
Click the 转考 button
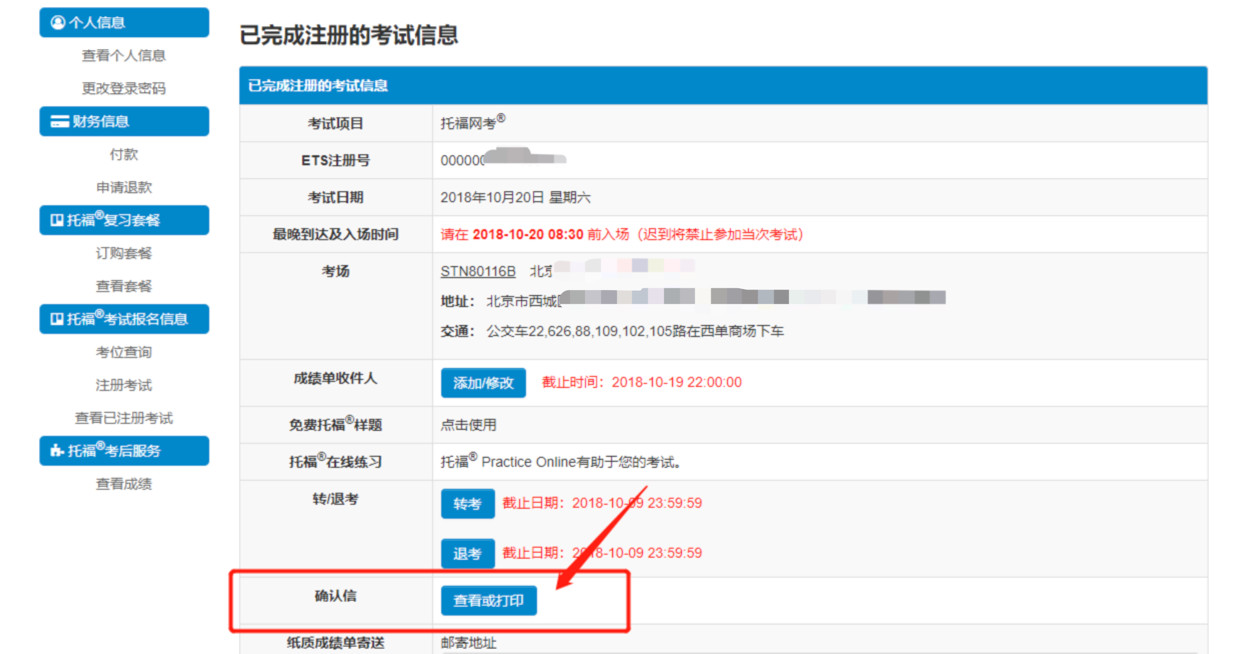468,504
